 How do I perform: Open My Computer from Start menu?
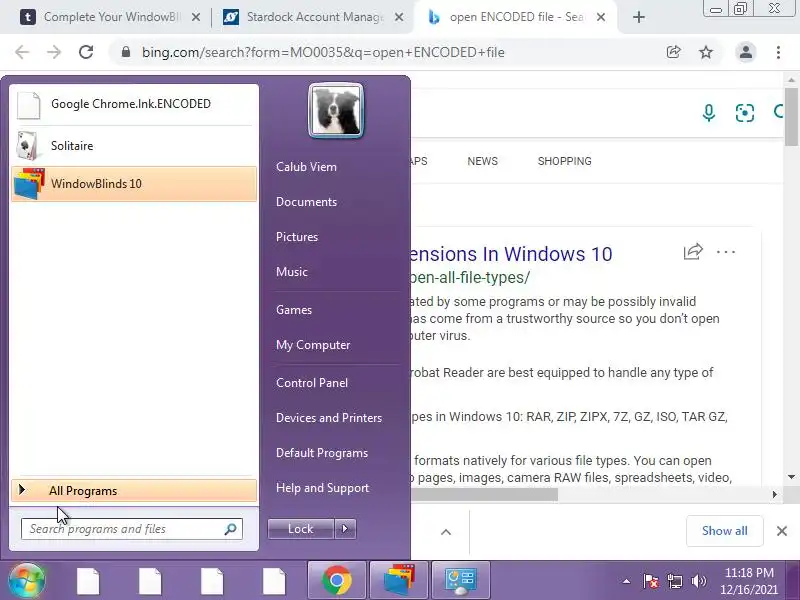coord(313,345)
